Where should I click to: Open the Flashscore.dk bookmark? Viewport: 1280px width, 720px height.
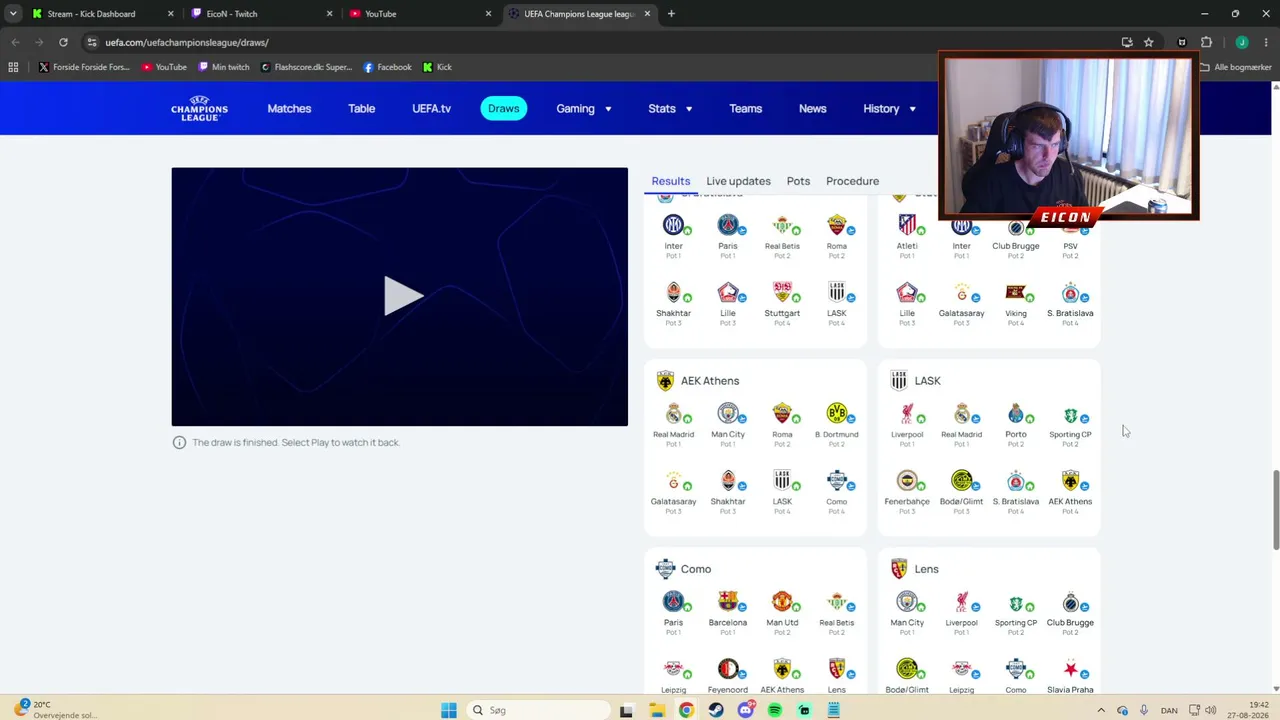pos(306,67)
